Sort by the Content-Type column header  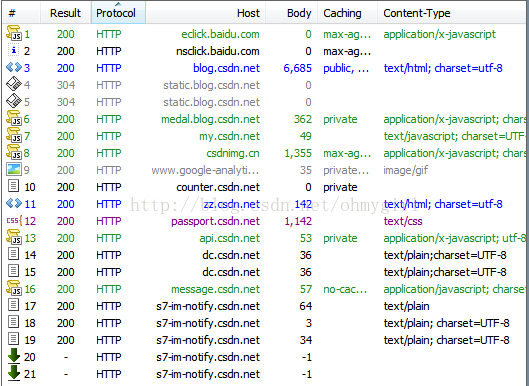click(x=453, y=13)
